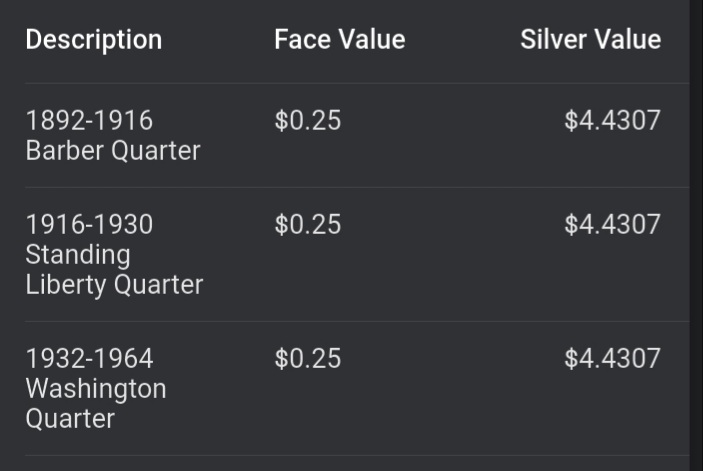This screenshot has width=703, height=471.
Task: Select the 1916-1930 Standing Liberty Quarter row
Action: (x=357, y=255)
